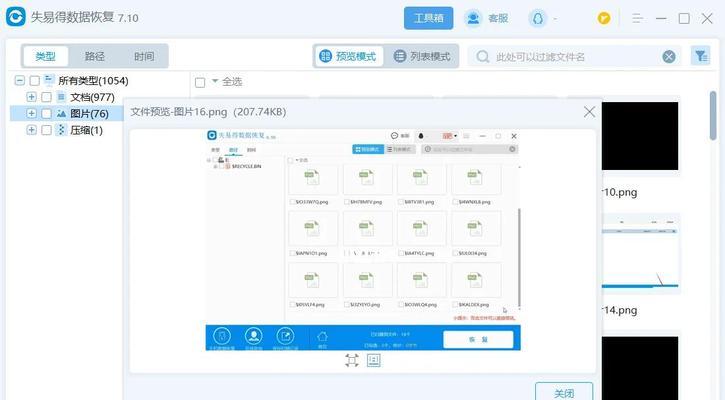Click the 文档 document icon in the tree
The width and height of the screenshot is (725, 400).
(61, 97)
